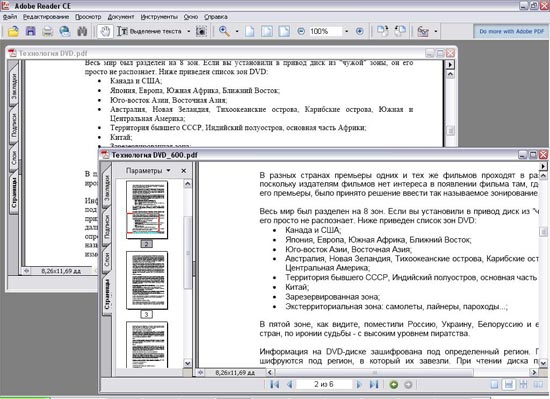Activate the Выделение текста text selection tool
The width and height of the screenshot is (550, 399).
[149, 32]
